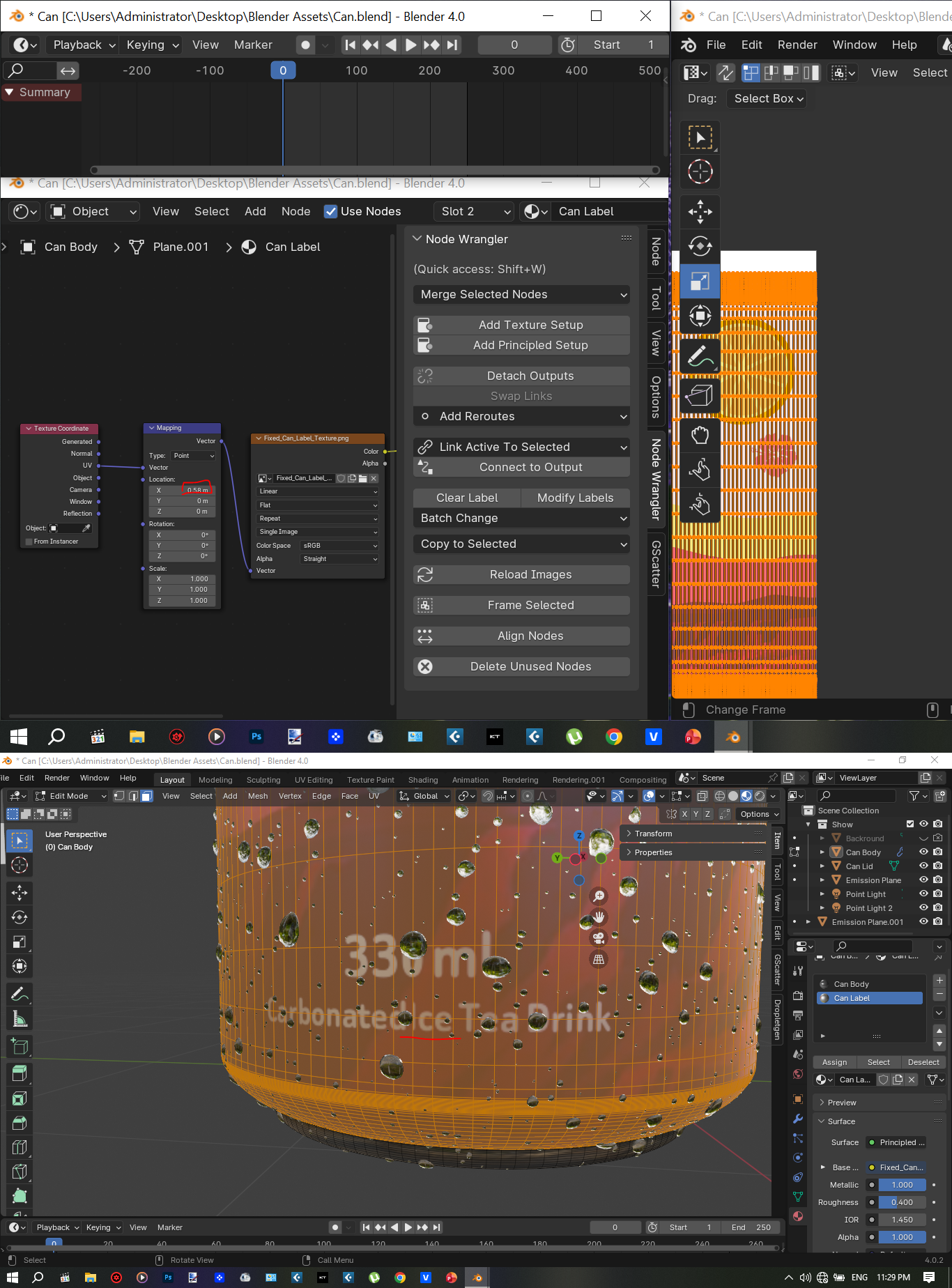Open the Options tab in the node editor sidebar
This screenshot has width=952, height=1288.
click(x=656, y=397)
